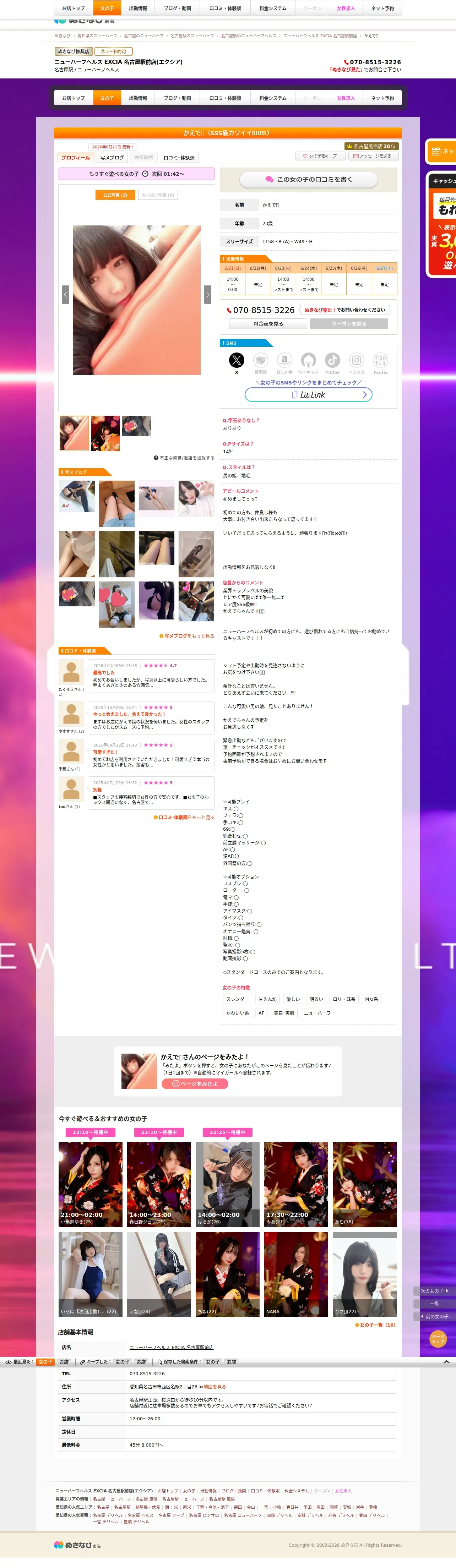This screenshot has height=1568, width=456.
Task: Click the インスタ Instagram icon
Action: (357, 360)
